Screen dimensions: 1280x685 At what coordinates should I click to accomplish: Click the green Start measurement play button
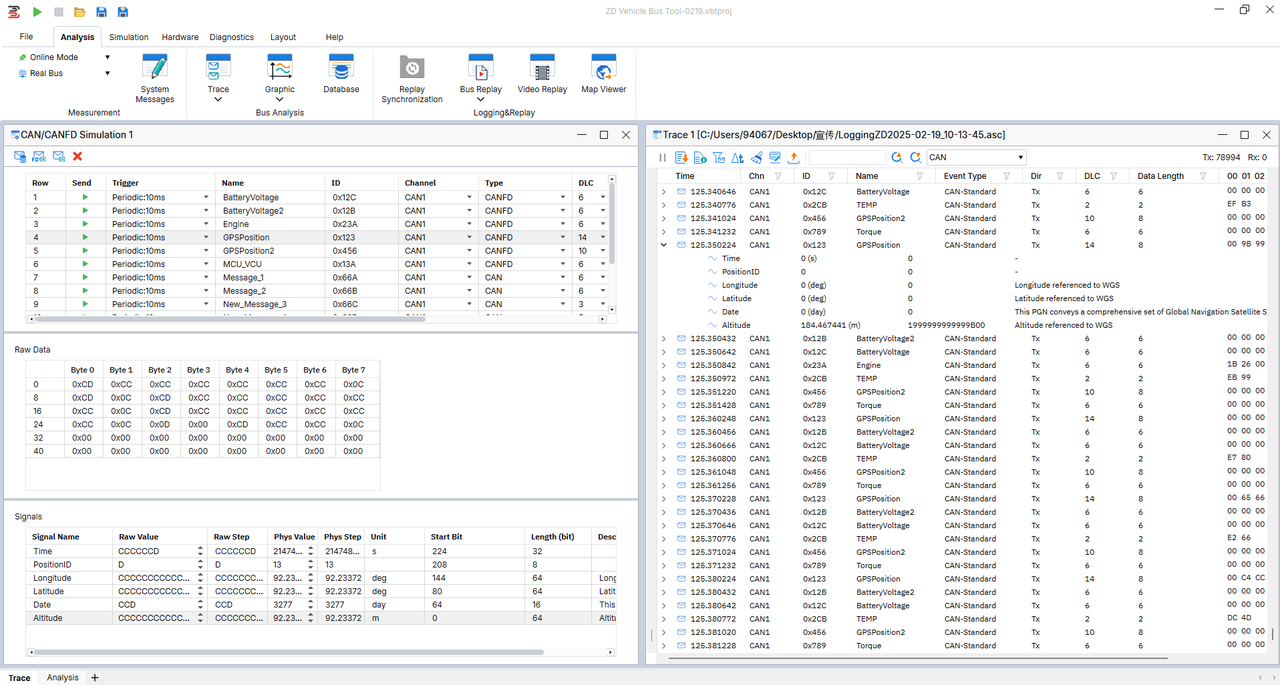(37, 11)
